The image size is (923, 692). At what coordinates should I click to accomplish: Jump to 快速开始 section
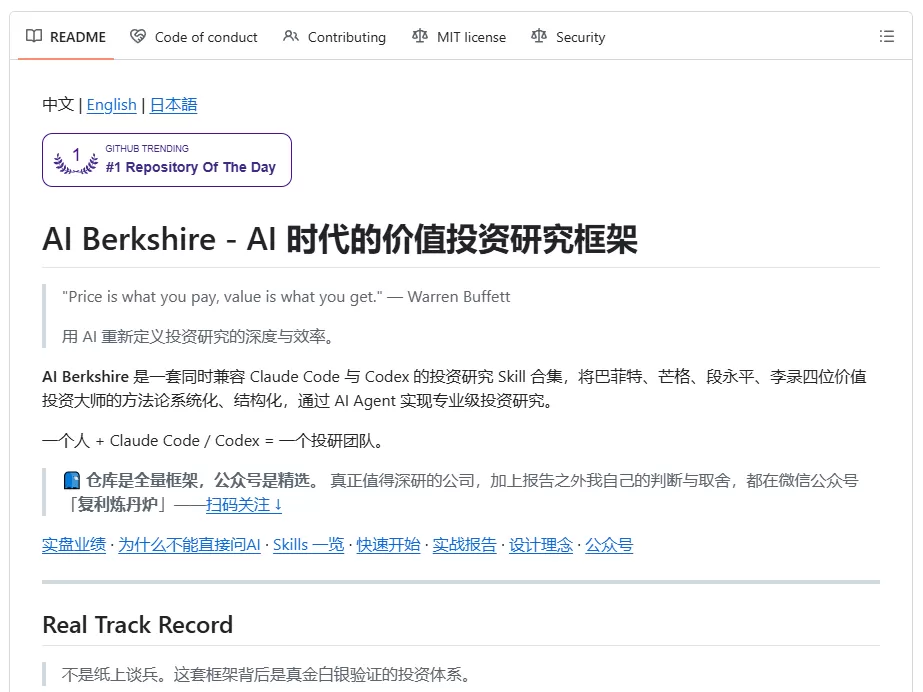(389, 545)
